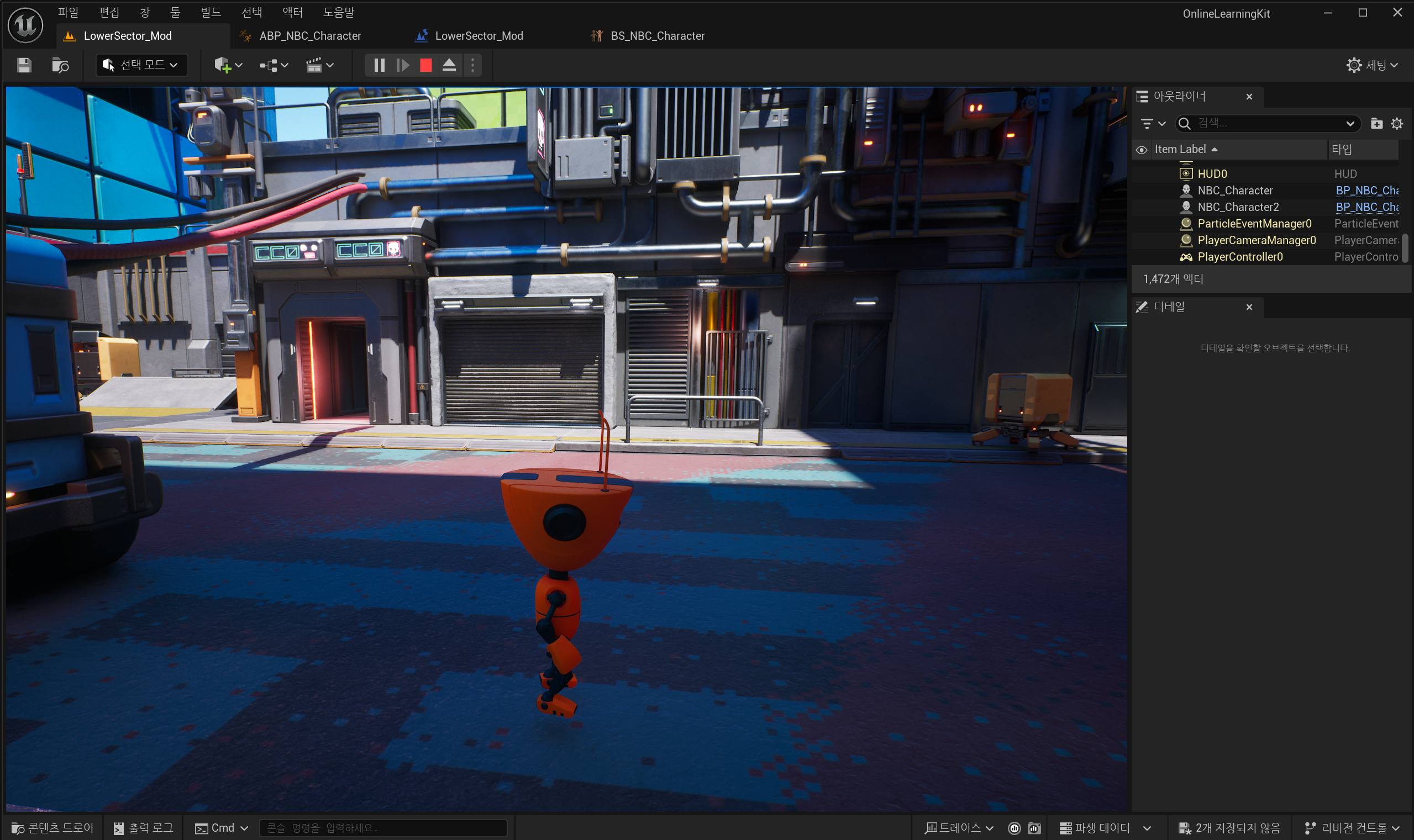Switch to the ABP_NBC_Character tab

point(310,36)
